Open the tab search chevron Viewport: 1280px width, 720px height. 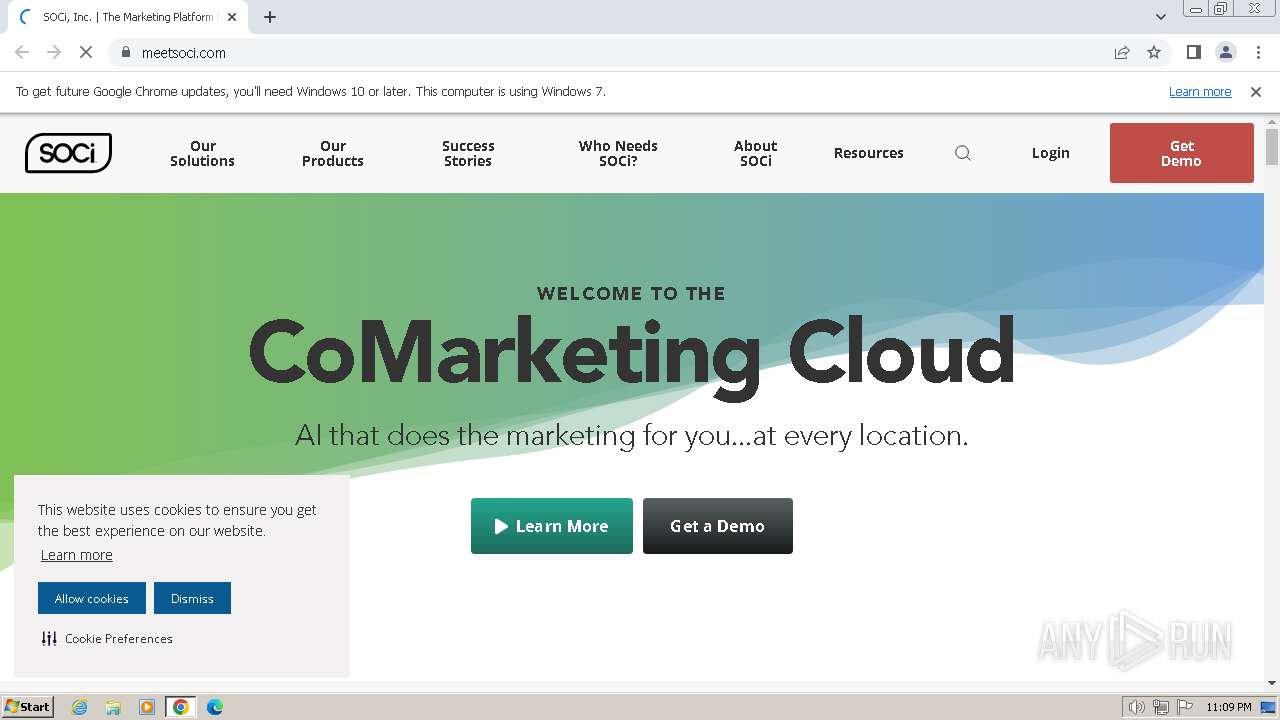(1161, 17)
